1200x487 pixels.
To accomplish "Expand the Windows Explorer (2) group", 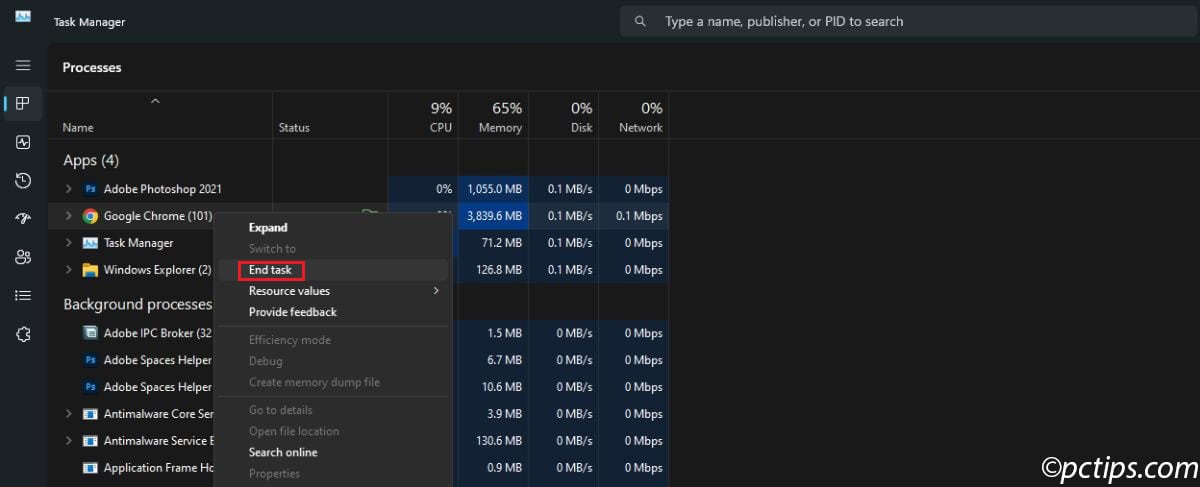I will coord(68,270).
